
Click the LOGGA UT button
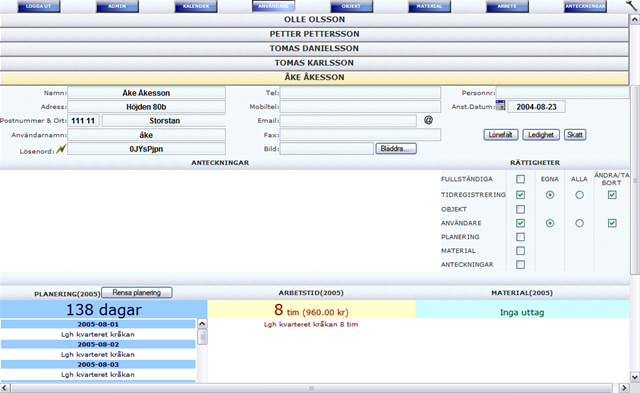pyautogui.click(x=38, y=6)
